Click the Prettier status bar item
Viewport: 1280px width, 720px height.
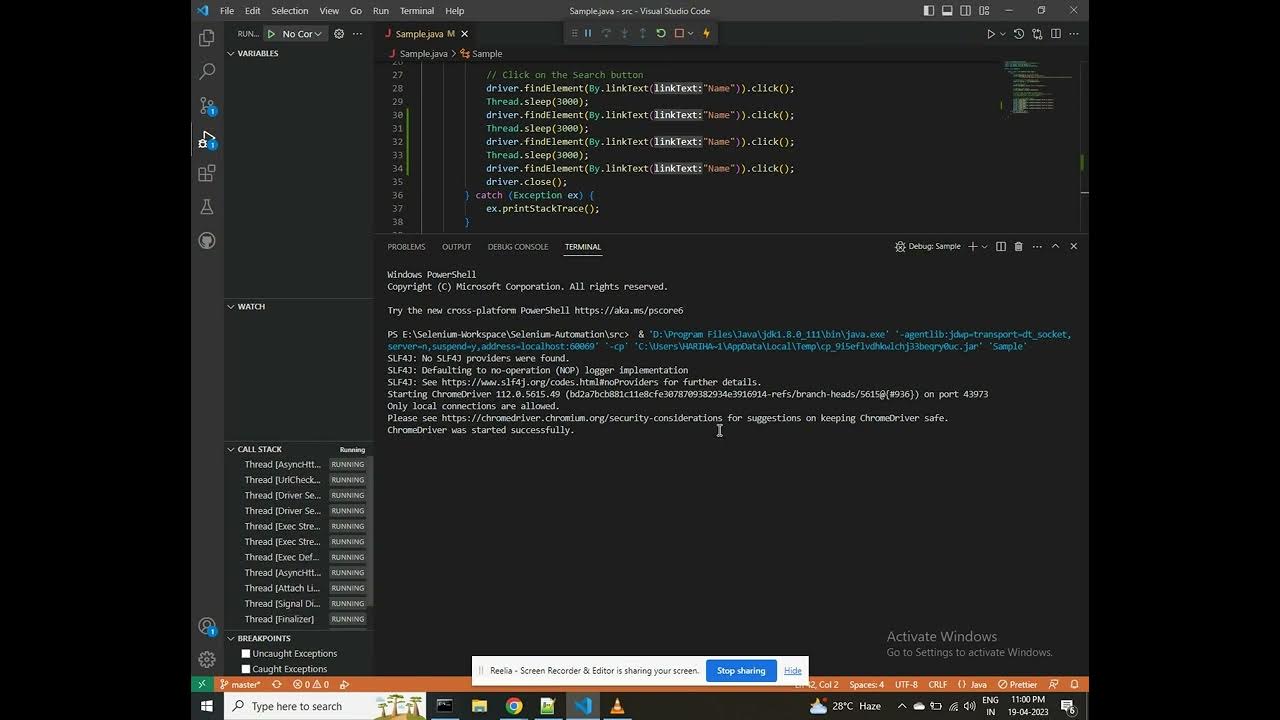pyautogui.click(x=1017, y=685)
